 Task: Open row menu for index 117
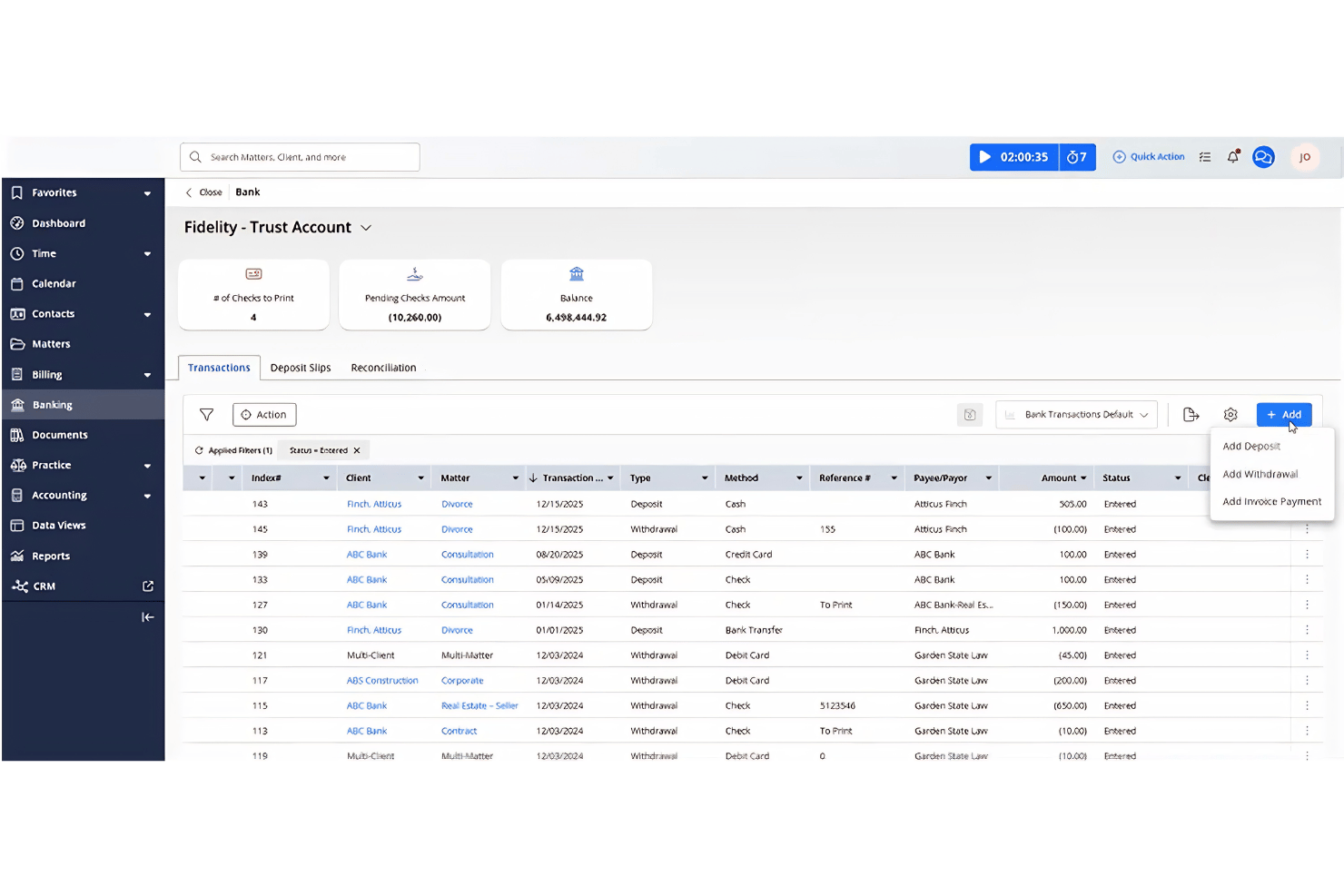click(x=1307, y=681)
